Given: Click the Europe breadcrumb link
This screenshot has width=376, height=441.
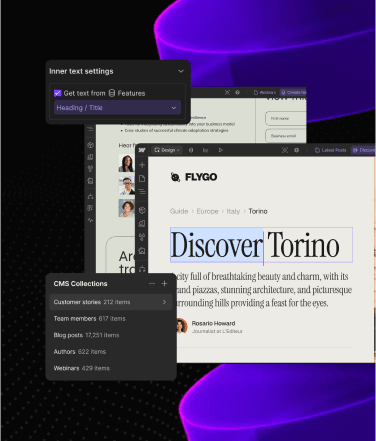Looking at the screenshot, I should click(207, 211).
